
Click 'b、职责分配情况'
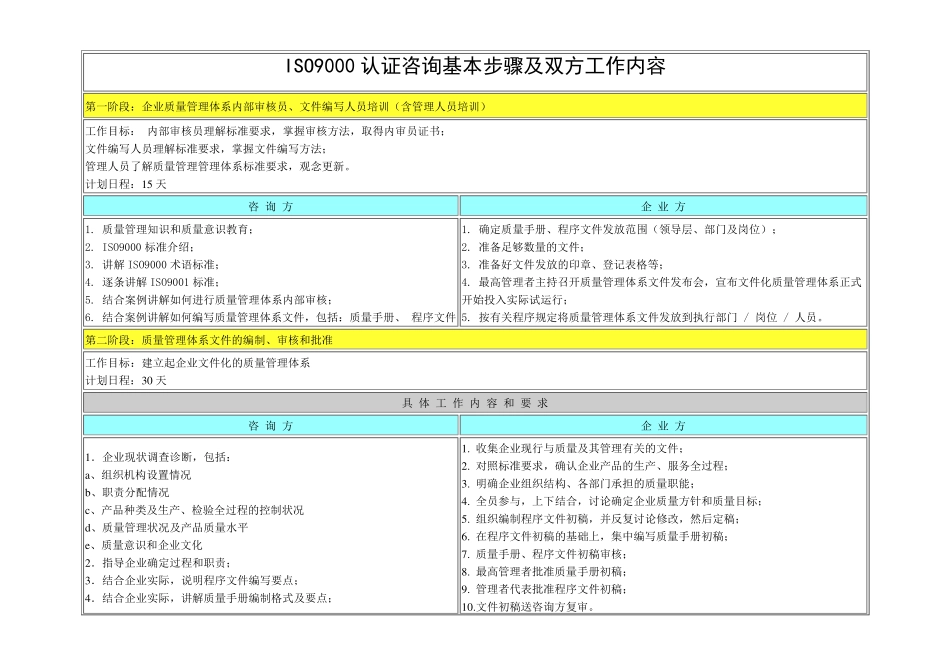[127, 492]
